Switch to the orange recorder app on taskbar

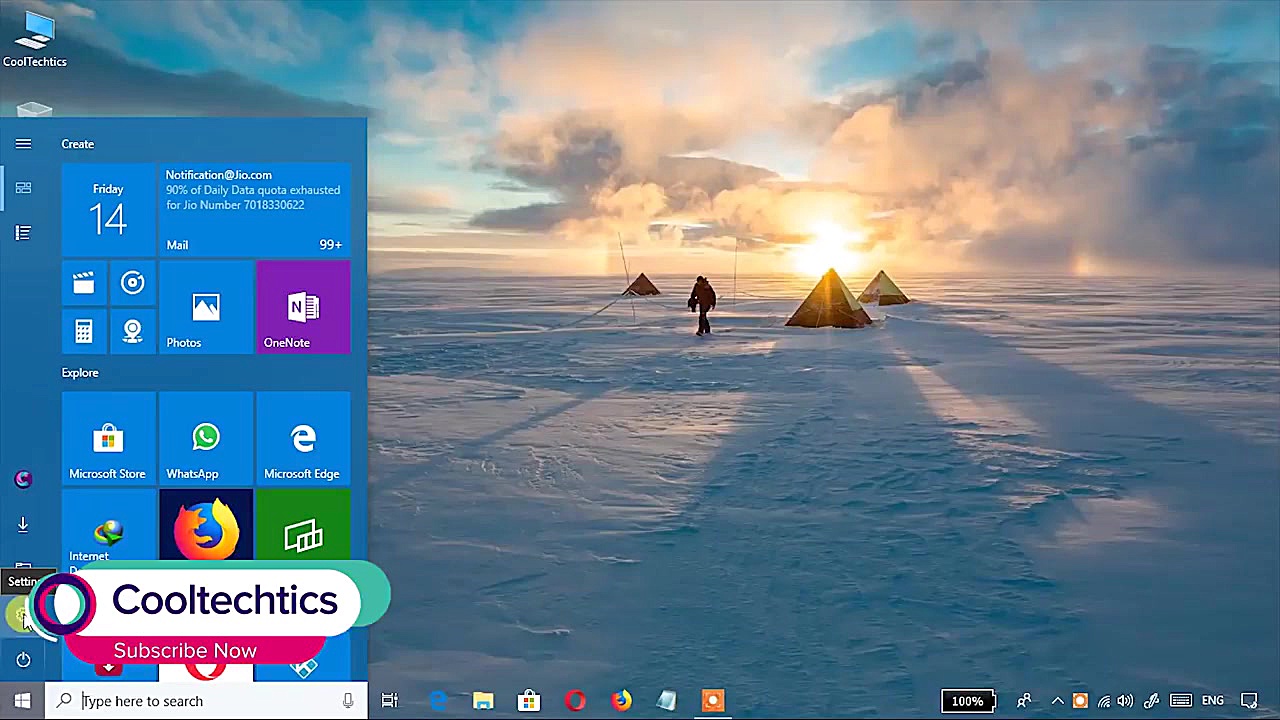click(713, 701)
